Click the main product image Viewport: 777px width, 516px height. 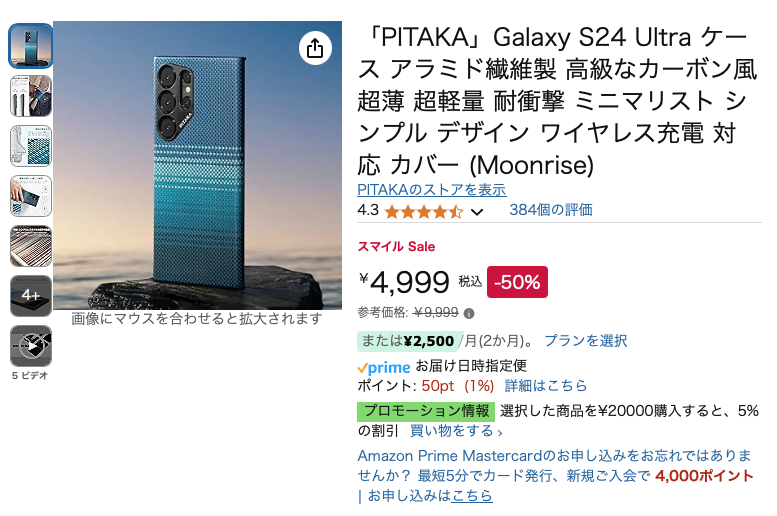[x=197, y=165]
